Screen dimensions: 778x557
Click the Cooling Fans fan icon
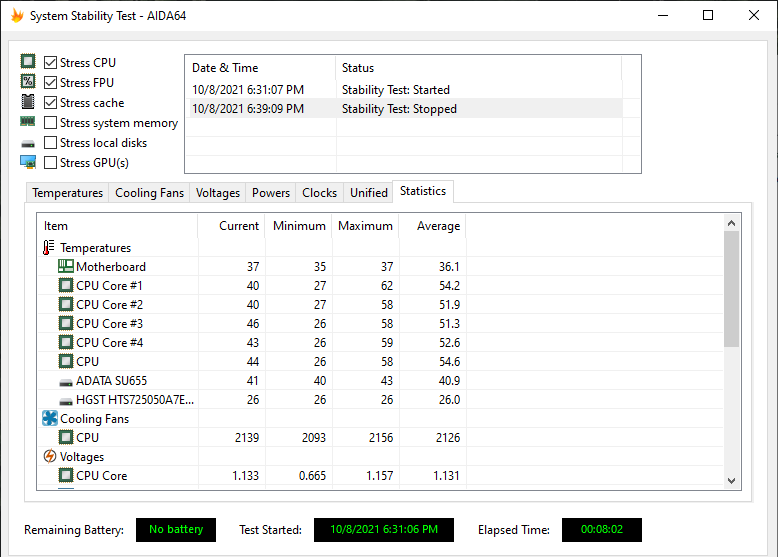click(x=50, y=418)
